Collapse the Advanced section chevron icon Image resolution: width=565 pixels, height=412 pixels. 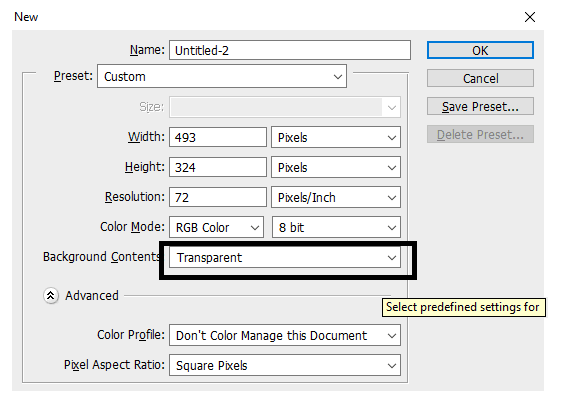[x=51, y=296]
